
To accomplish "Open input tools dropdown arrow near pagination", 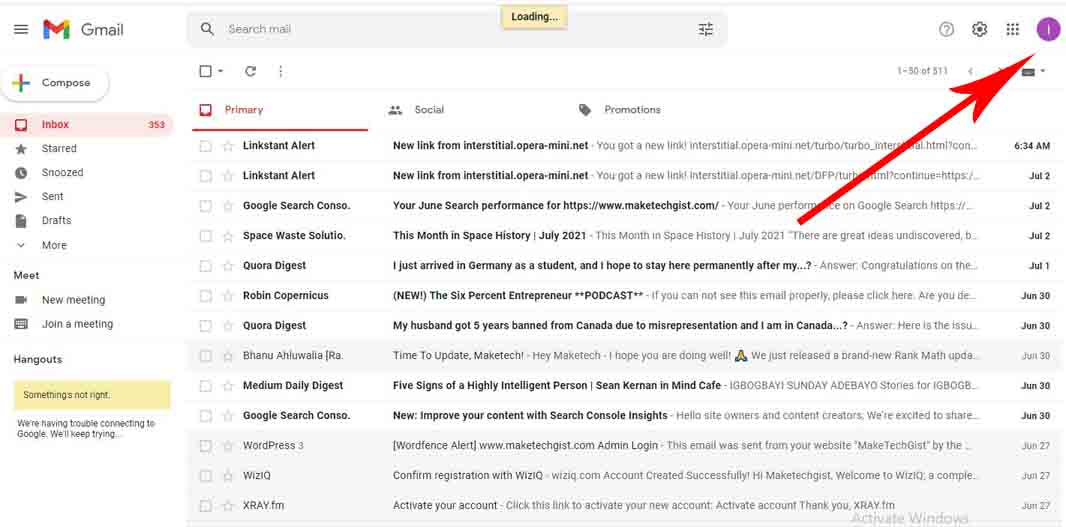I will pyautogui.click(x=1043, y=71).
